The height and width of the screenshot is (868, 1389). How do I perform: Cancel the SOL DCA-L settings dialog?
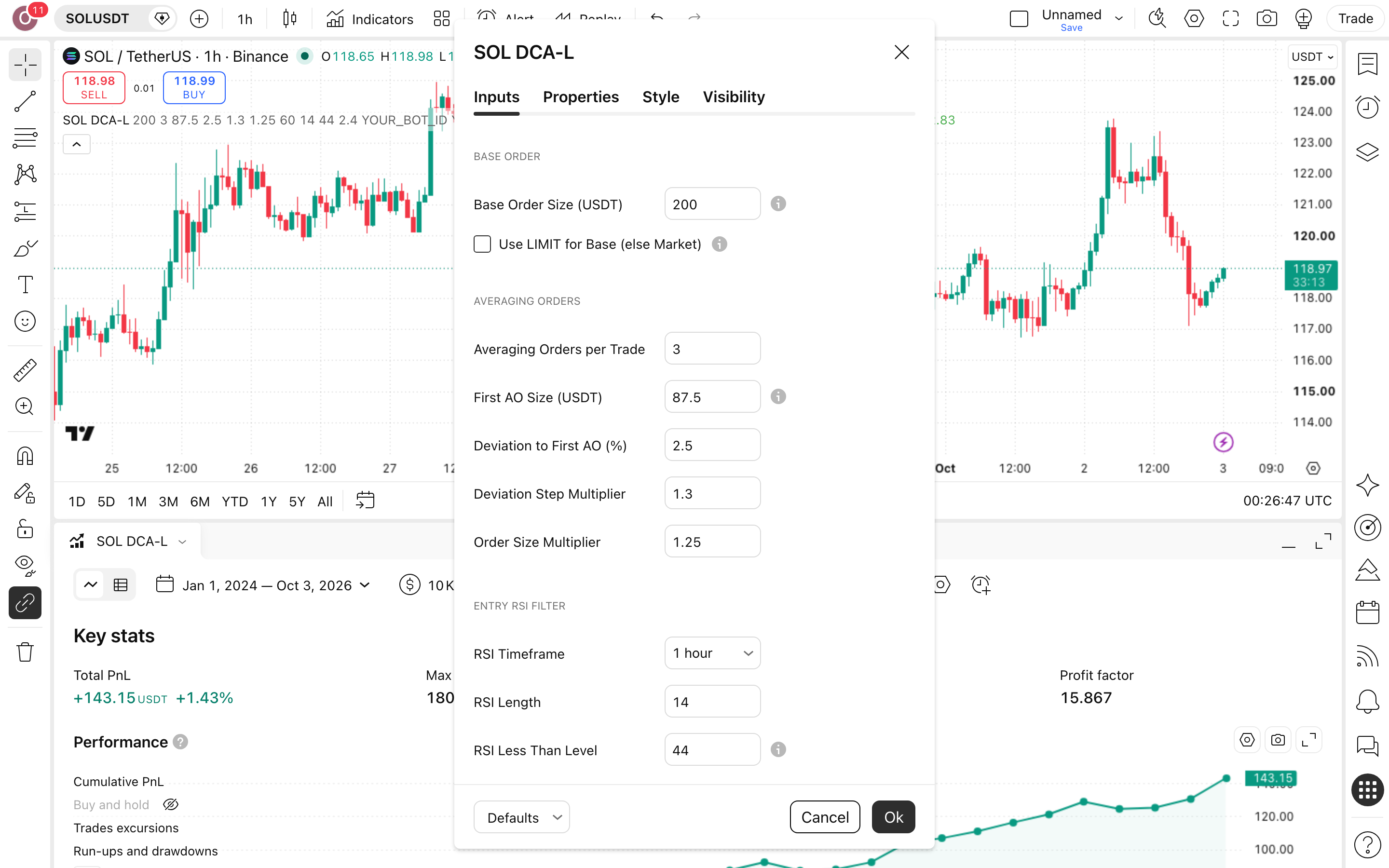click(x=825, y=817)
